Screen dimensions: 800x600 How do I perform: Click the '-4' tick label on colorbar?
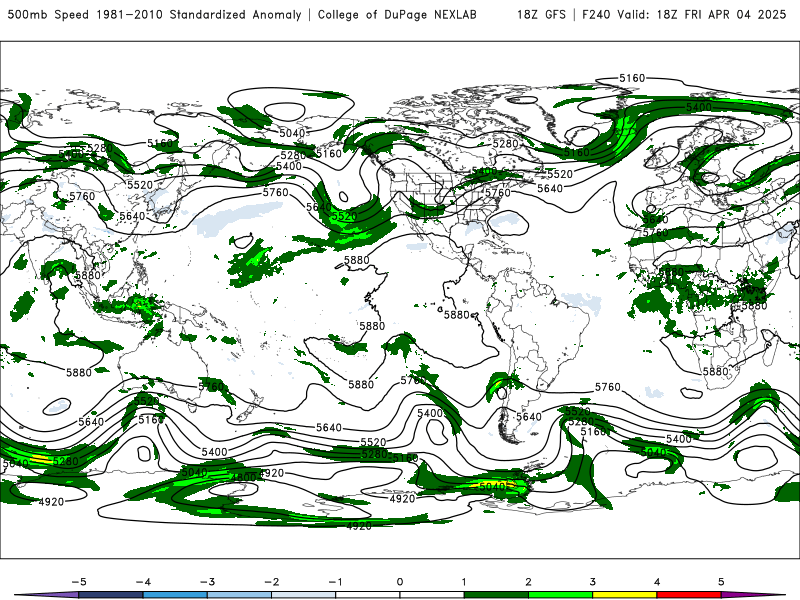point(143,582)
